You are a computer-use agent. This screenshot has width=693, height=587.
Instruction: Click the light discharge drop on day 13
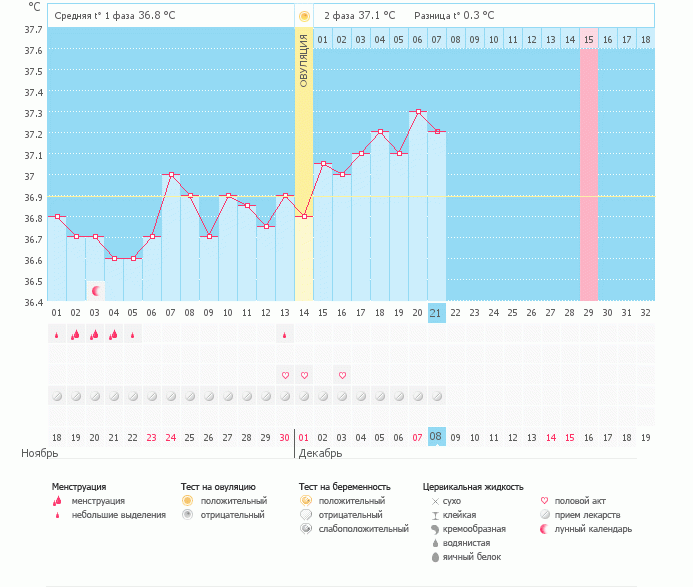tap(285, 335)
